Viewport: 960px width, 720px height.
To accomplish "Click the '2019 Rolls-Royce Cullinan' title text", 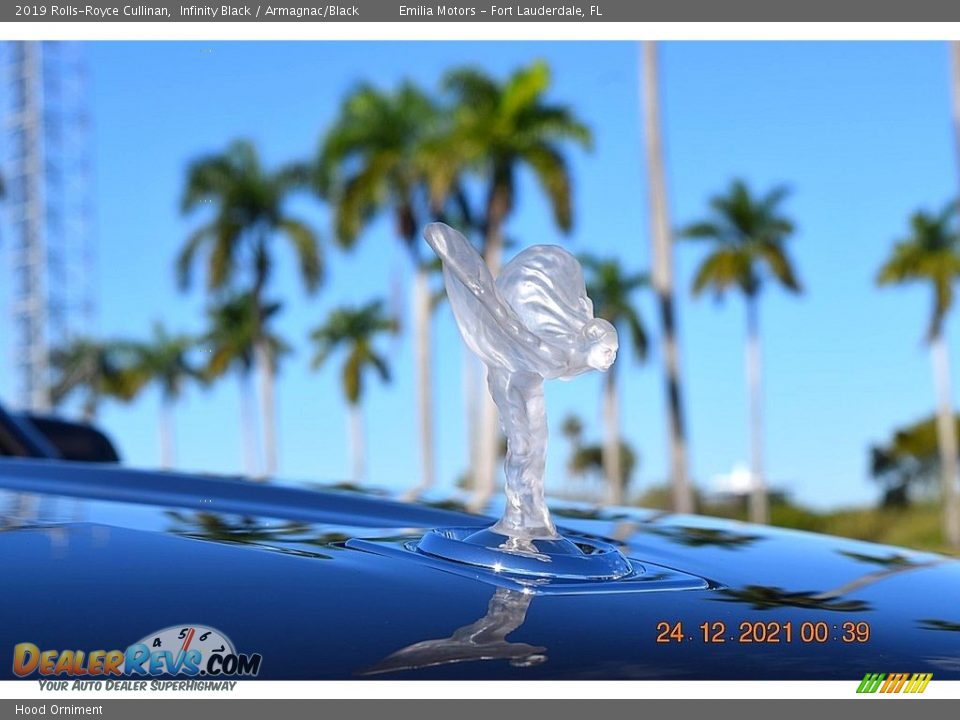I will (92, 10).
